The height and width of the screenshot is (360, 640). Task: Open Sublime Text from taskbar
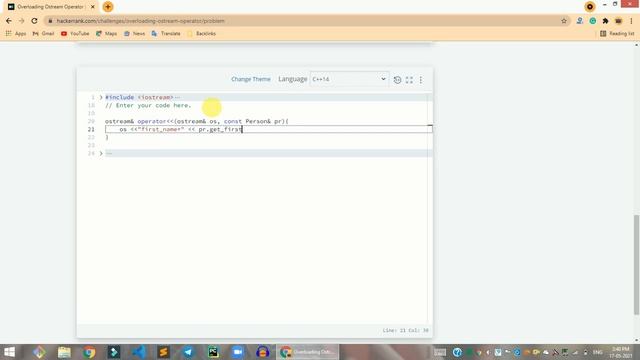point(164,352)
